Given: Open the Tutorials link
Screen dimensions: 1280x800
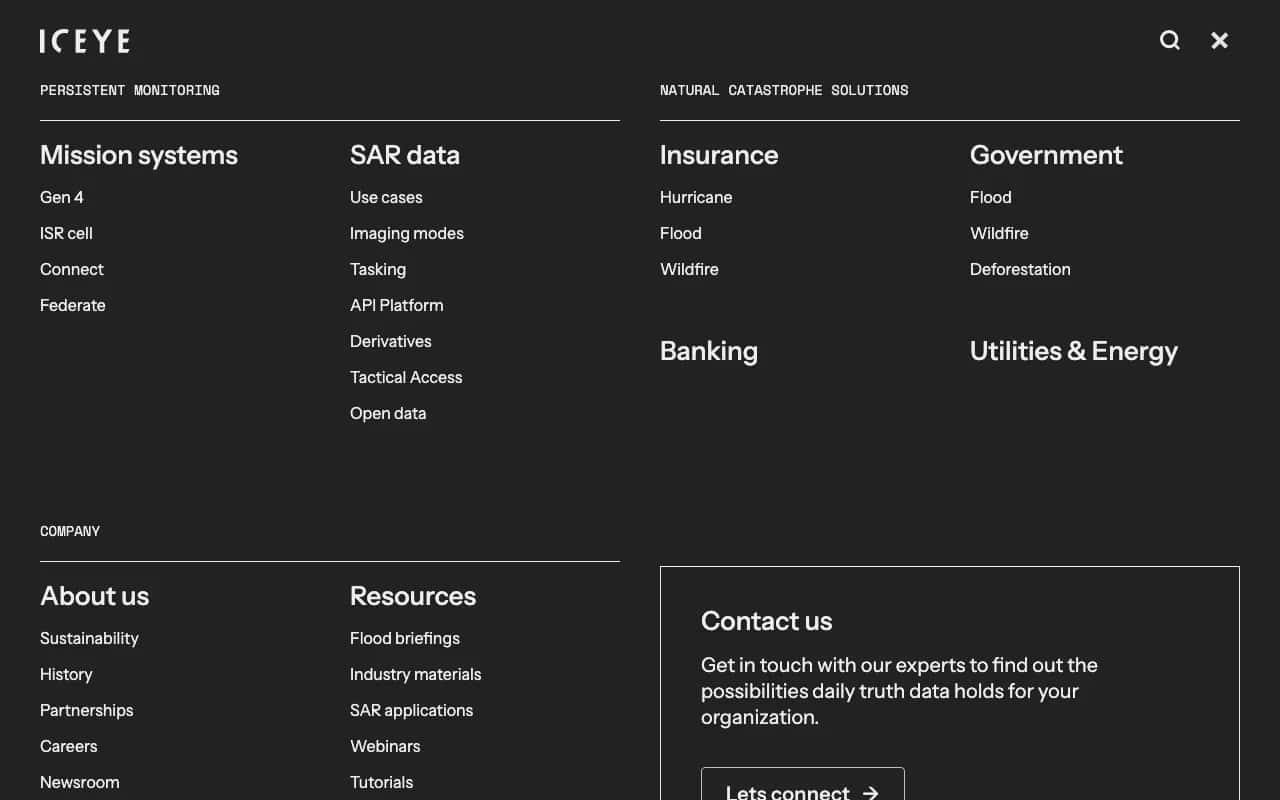Looking at the screenshot, I should click(x=382, y=782).
